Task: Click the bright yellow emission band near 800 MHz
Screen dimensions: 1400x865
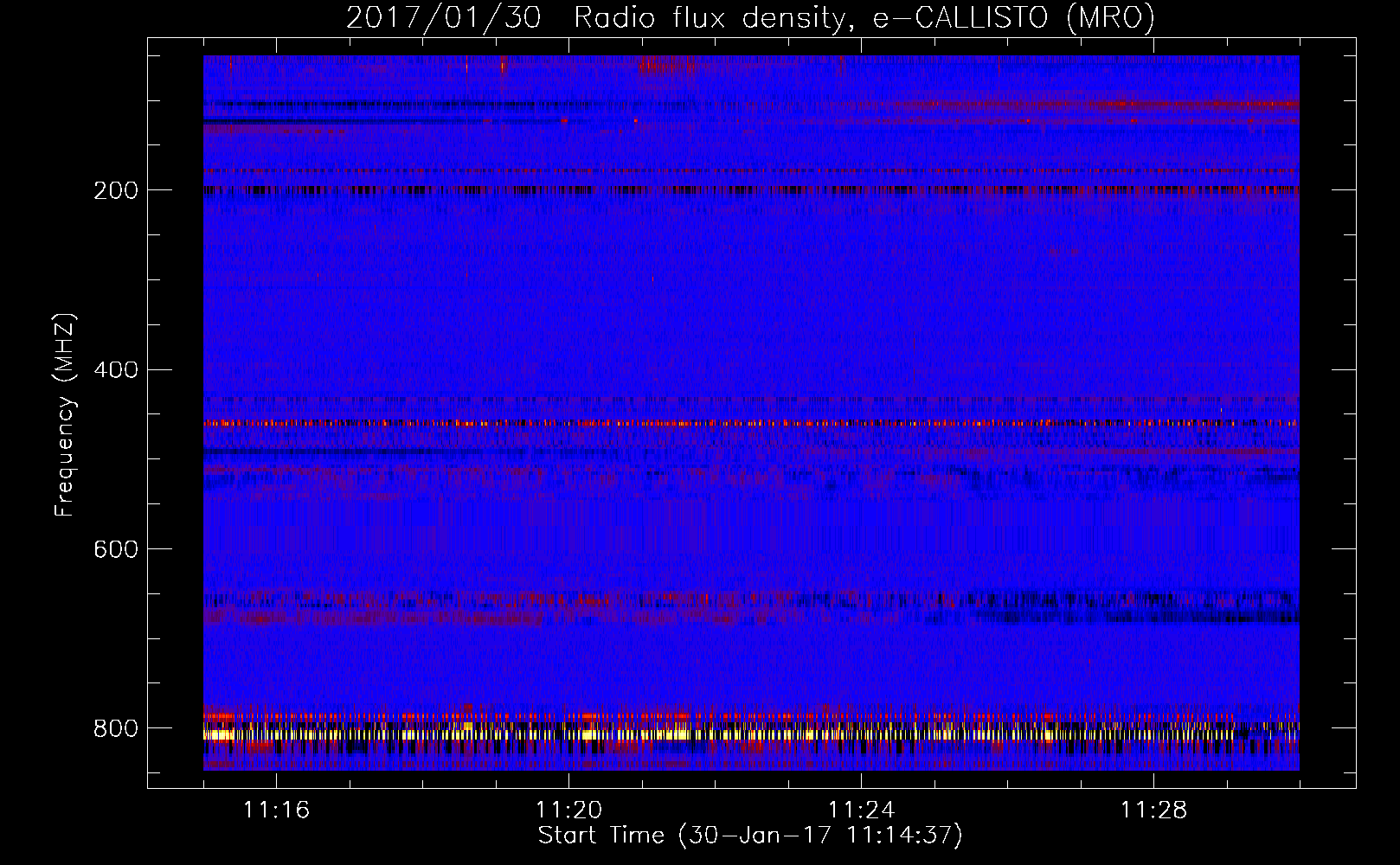Action: click(x=751, y=734)
